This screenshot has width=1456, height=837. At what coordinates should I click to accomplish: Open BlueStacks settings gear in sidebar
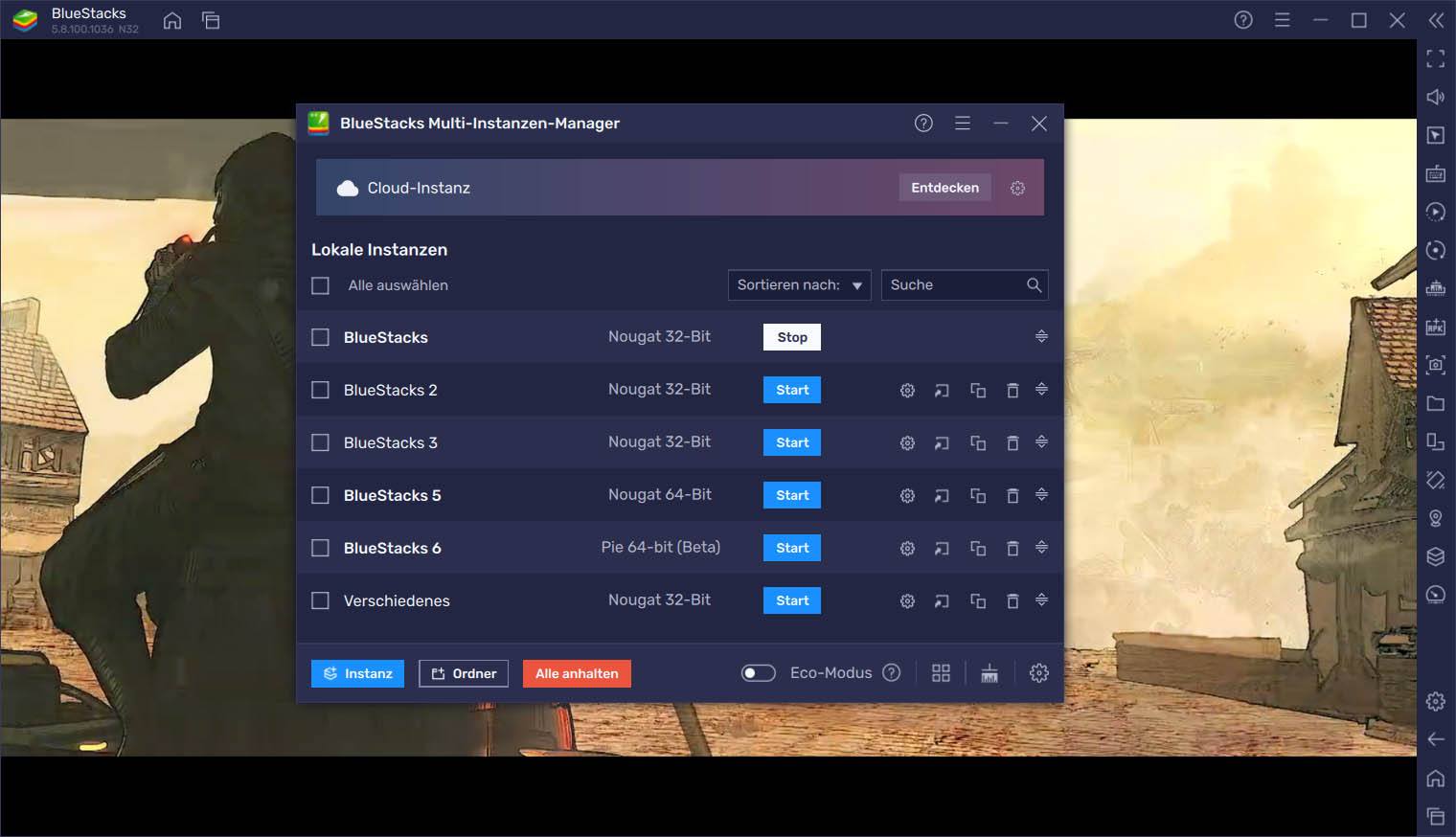pyautogui.click(x=1435, y=701)
